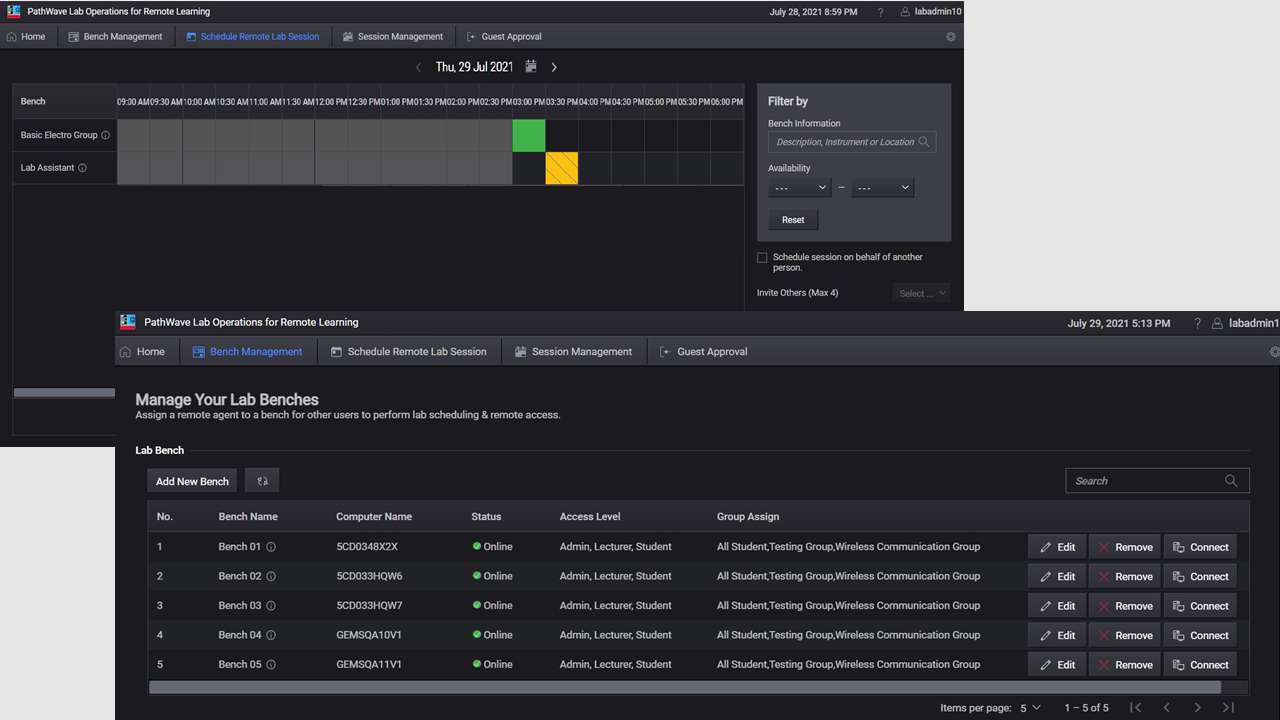Open the first Availability start time dropdown

799,188
